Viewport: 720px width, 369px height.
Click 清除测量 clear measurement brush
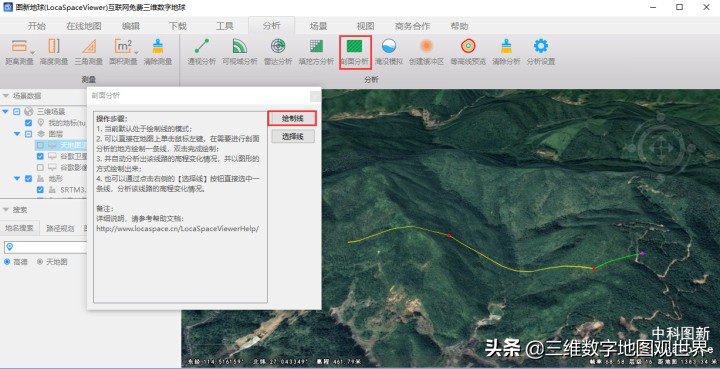158,51
